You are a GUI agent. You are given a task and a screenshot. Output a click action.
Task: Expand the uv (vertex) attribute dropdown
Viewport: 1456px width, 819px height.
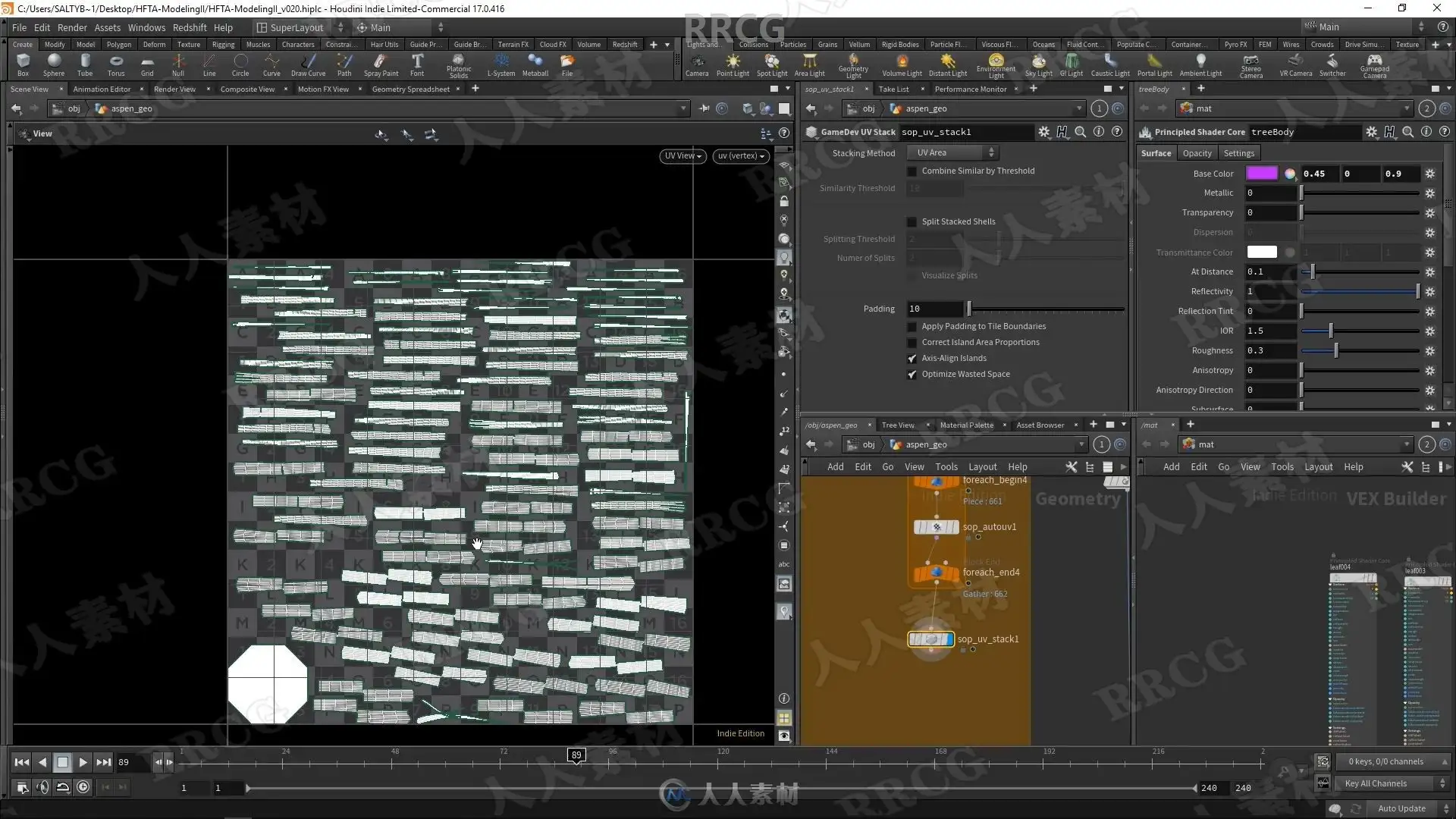pos(742,156)
